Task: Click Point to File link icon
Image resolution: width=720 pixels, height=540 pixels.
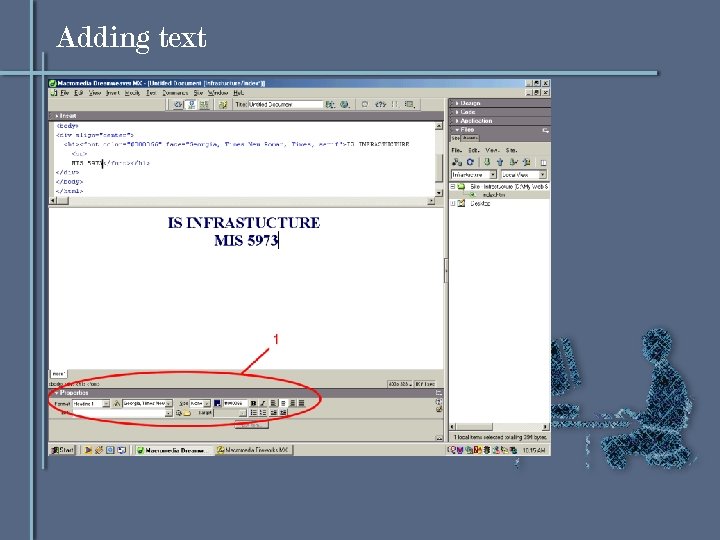Action: pos(179,413)
